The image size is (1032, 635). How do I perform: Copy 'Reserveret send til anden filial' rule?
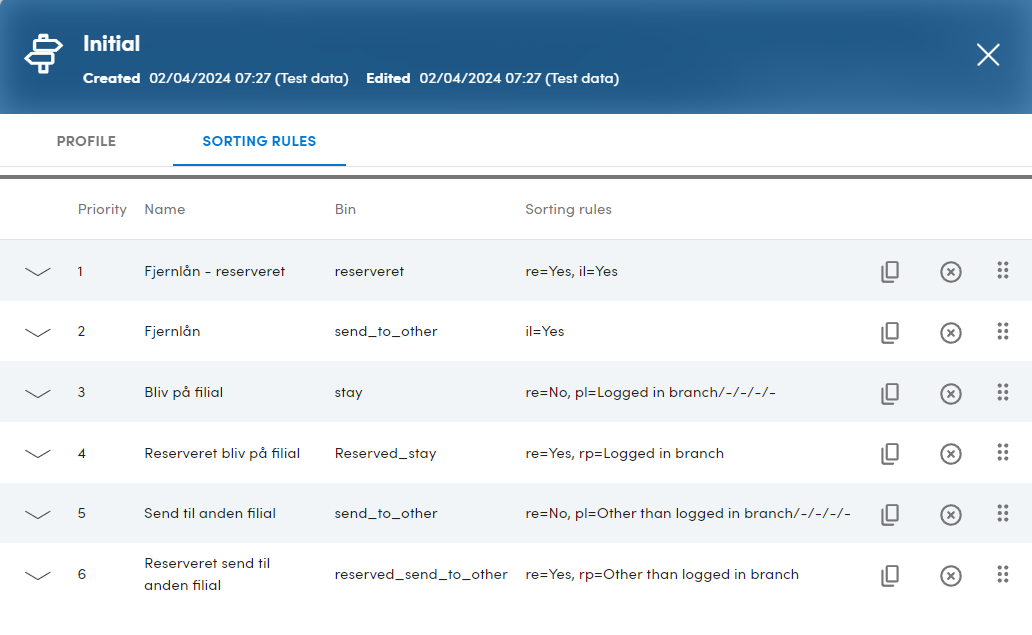click(x=890, y=575)
